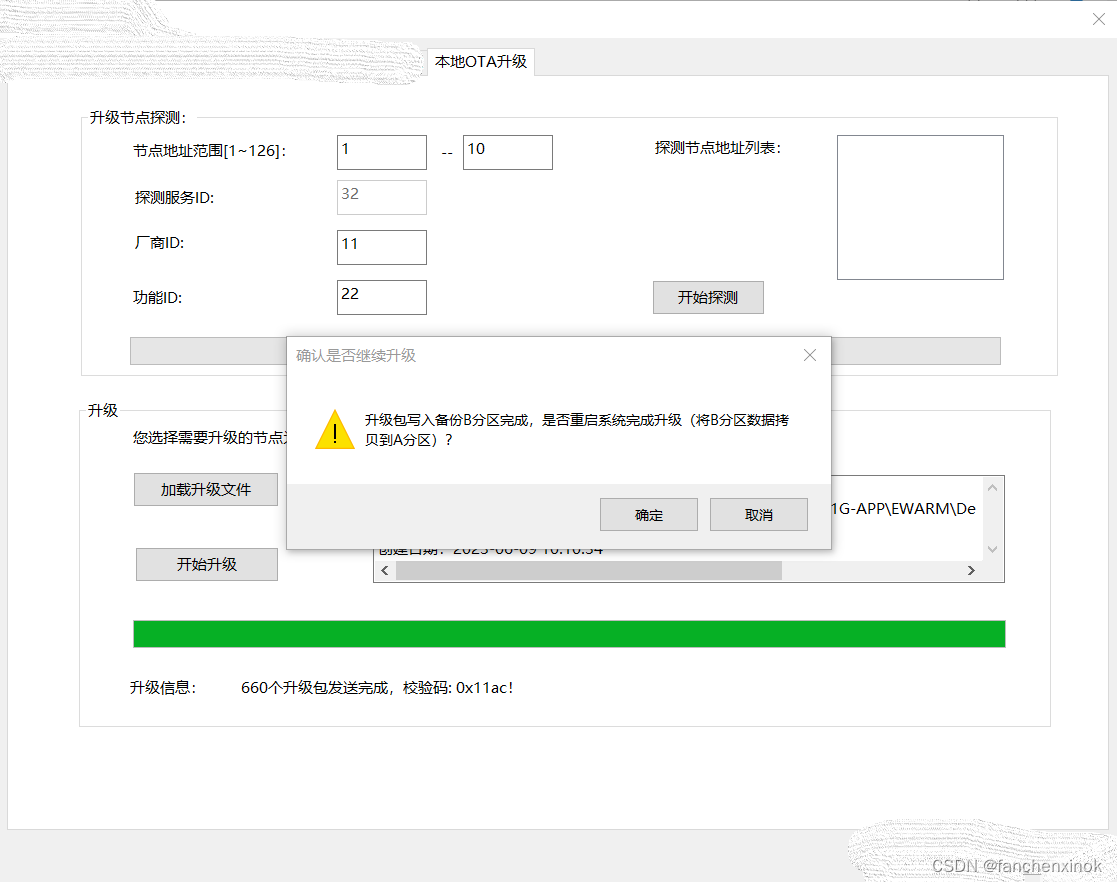Click the node address end field containing 10

[x=508, y=152]
